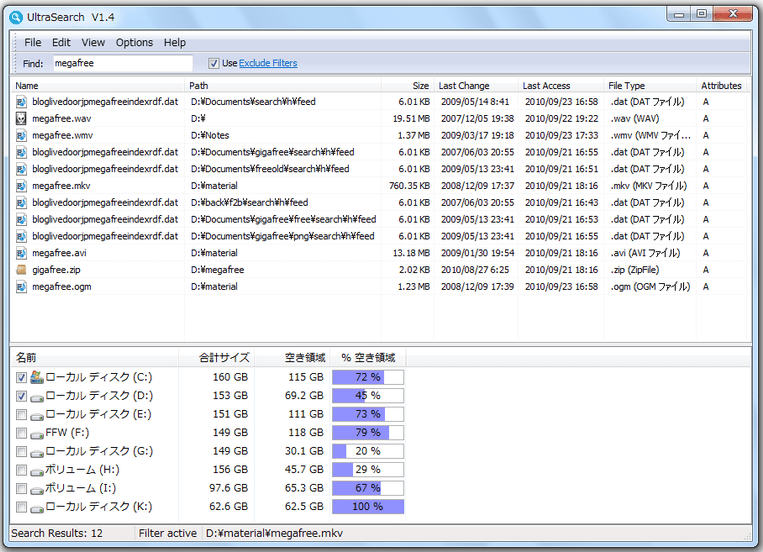Sort results by Size column header

408,86
